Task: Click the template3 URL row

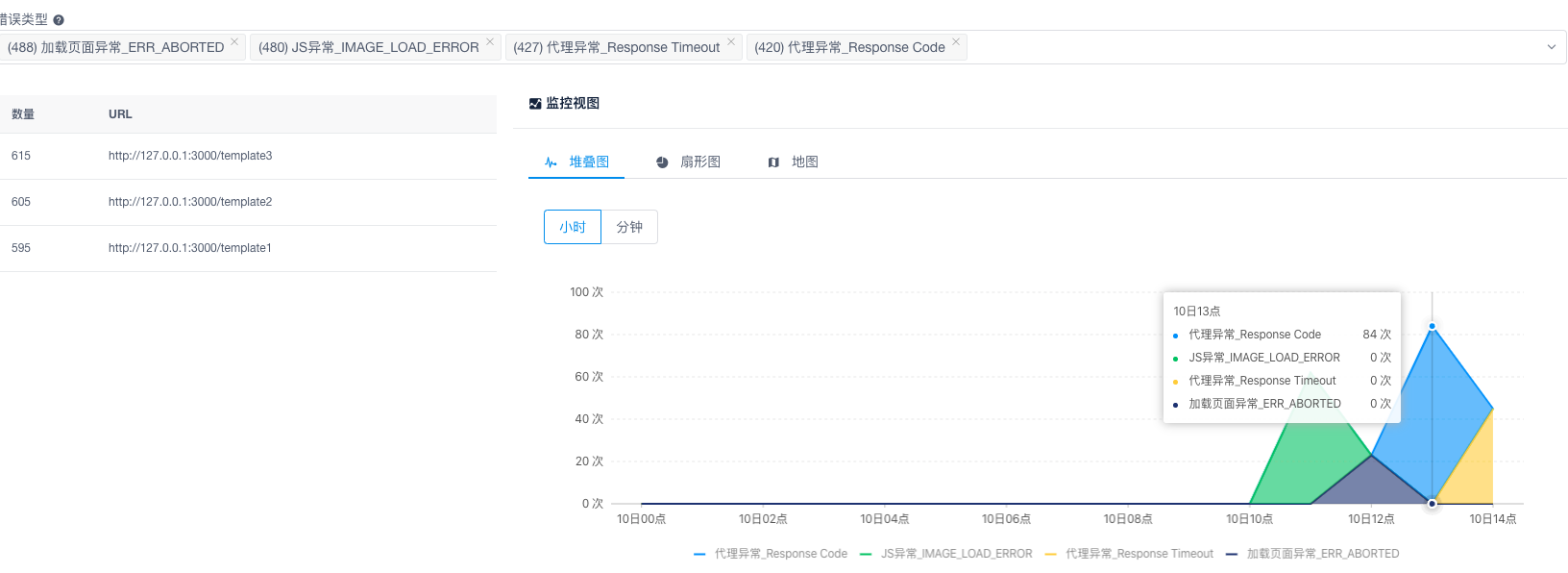Action: 248,156
